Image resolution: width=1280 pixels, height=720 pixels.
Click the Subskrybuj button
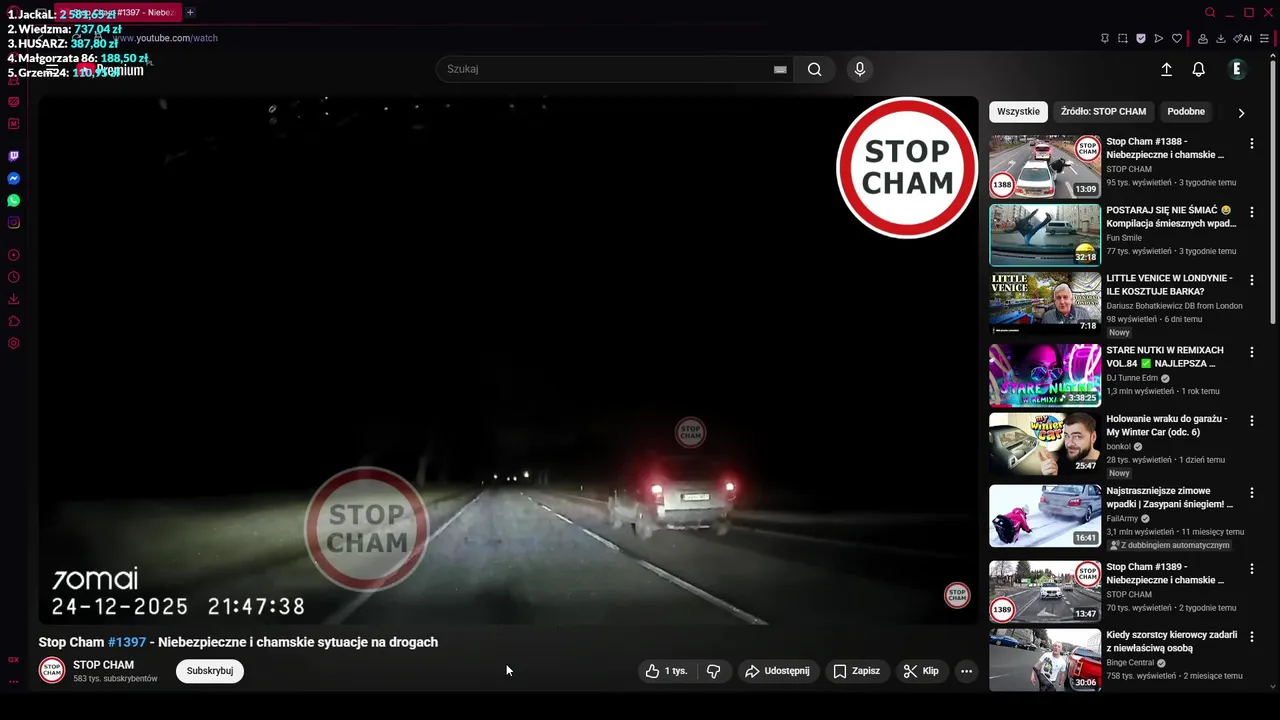point(210,671)
